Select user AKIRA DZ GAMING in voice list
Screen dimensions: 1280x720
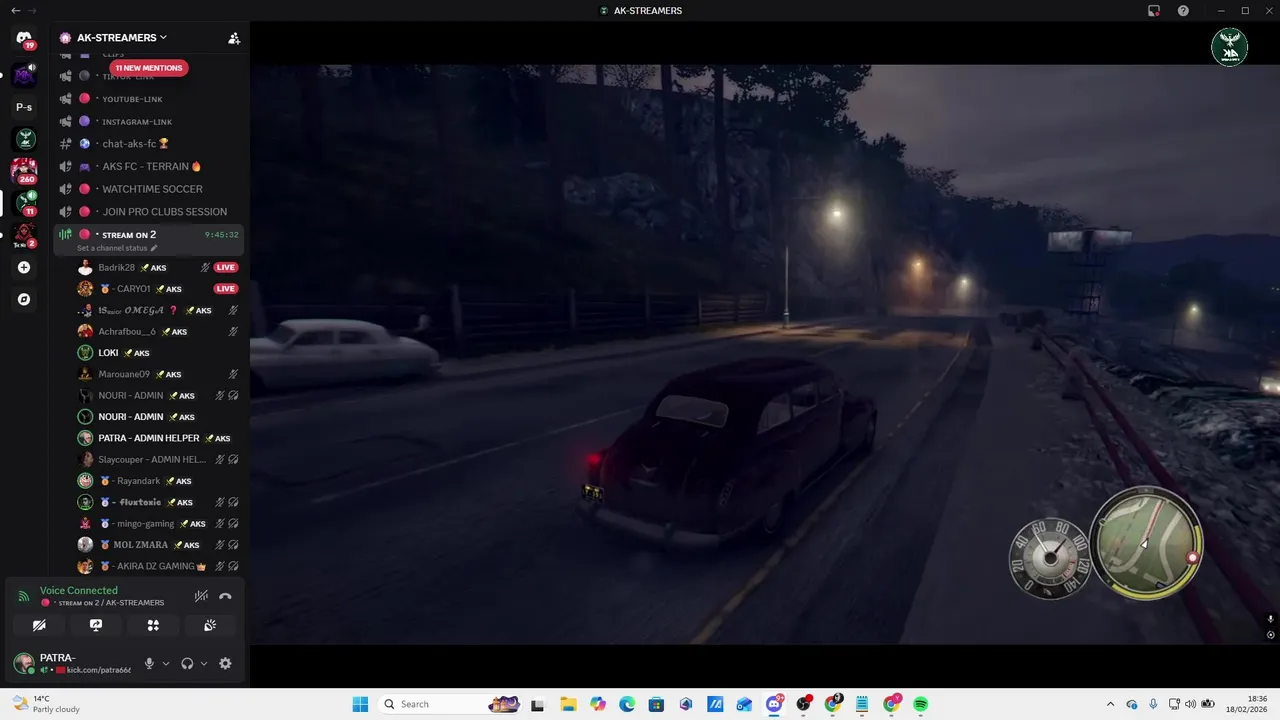pos(160,566)
